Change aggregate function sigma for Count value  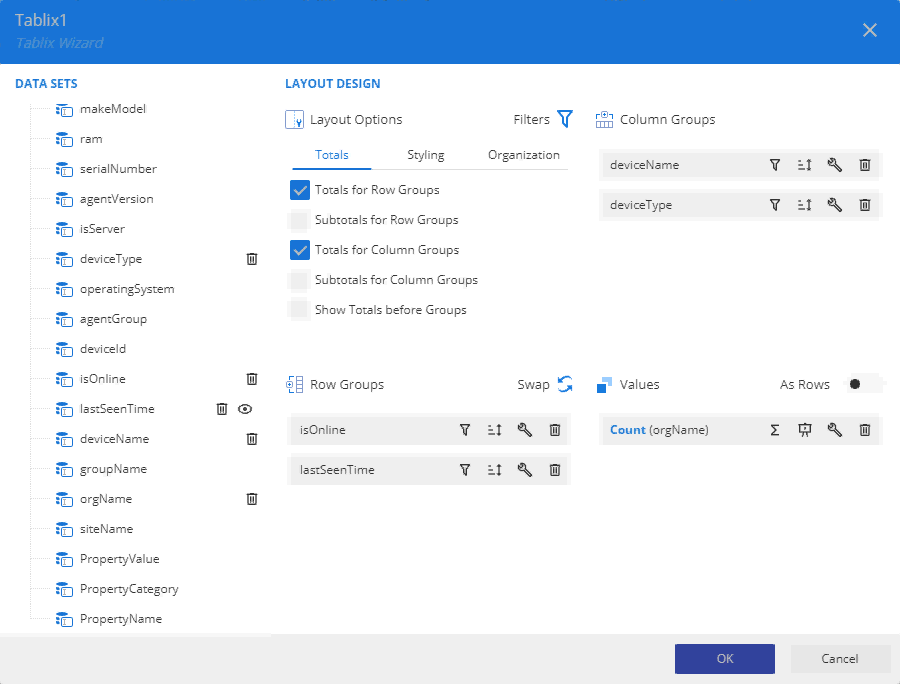click(775, 430)
